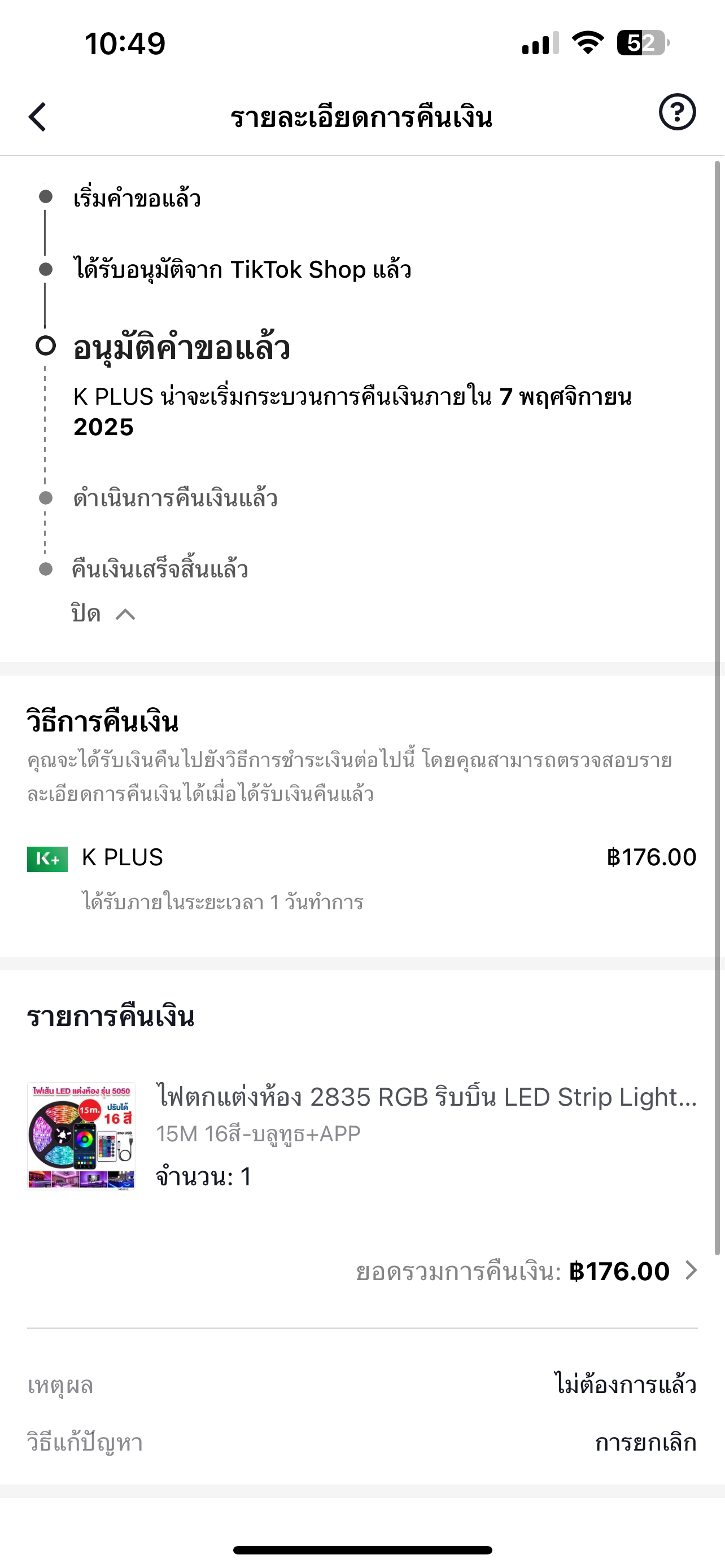Tap the battery indicator showing 52
This screenshot has width=725, height=1568.
click(643, 43)
